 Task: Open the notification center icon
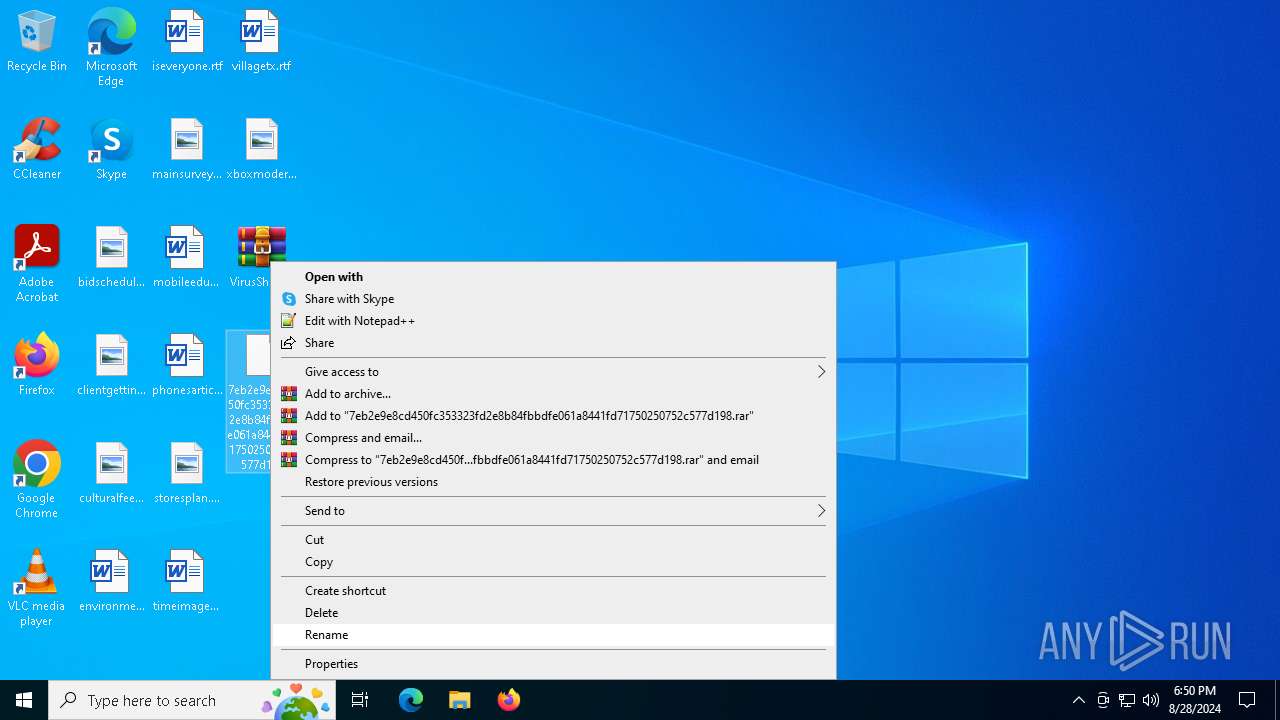click(x=1247, y=700)
